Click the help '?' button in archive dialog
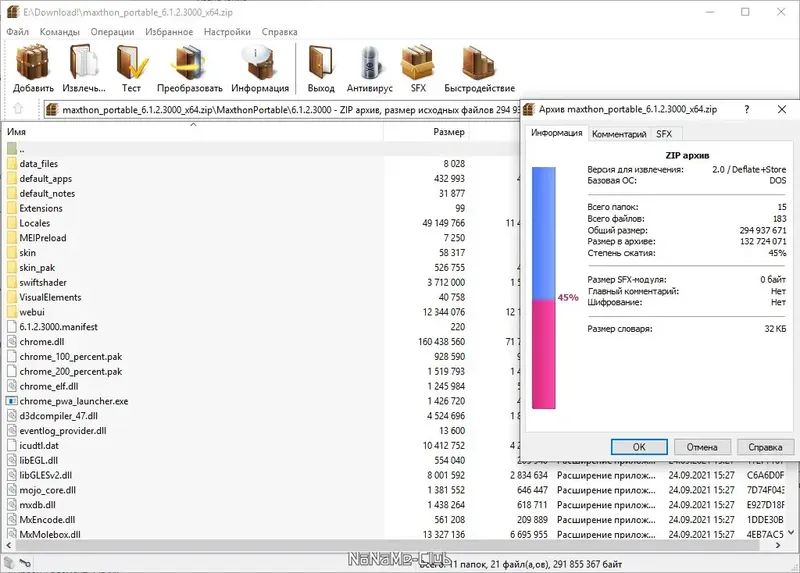The image size is (800, 573). coord(747,109)
